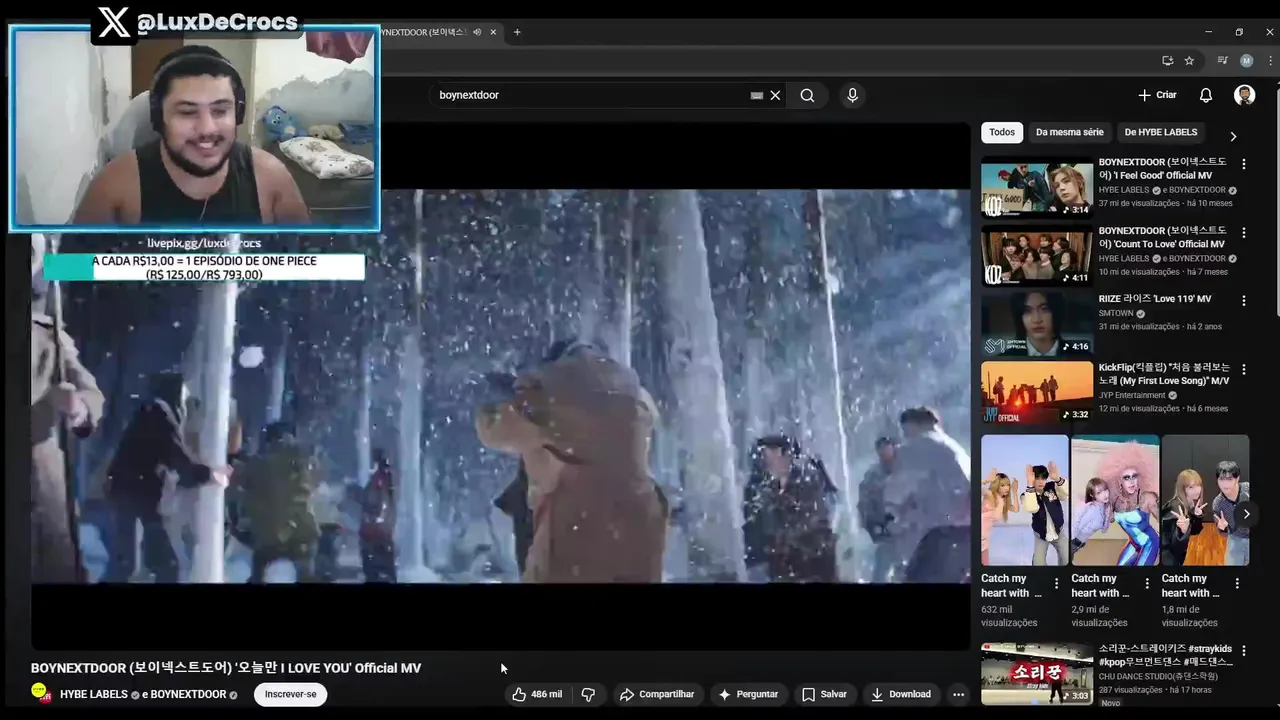Click the video player to pause playback
The width and height of the screenshot is (1280, 720).
point(500,386)
